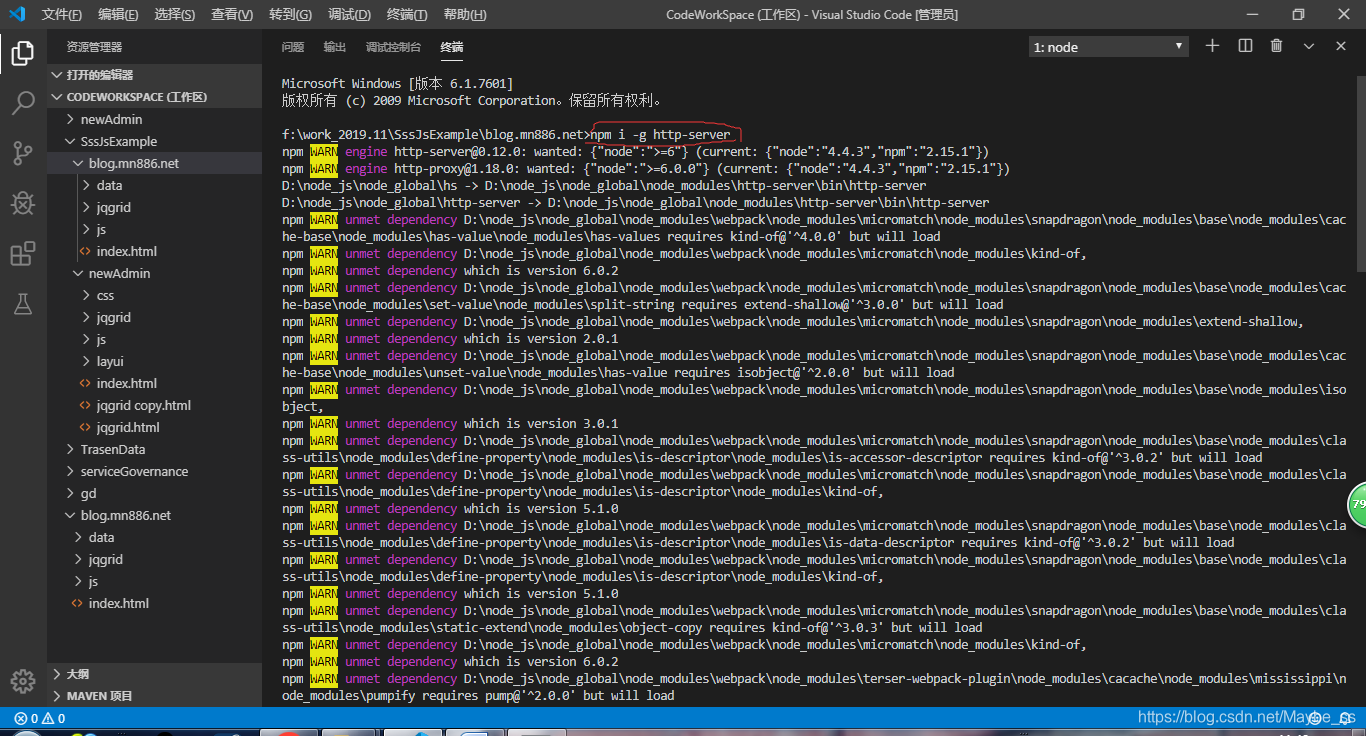Click the 资源管理器 sidebar title

(94, 47)
